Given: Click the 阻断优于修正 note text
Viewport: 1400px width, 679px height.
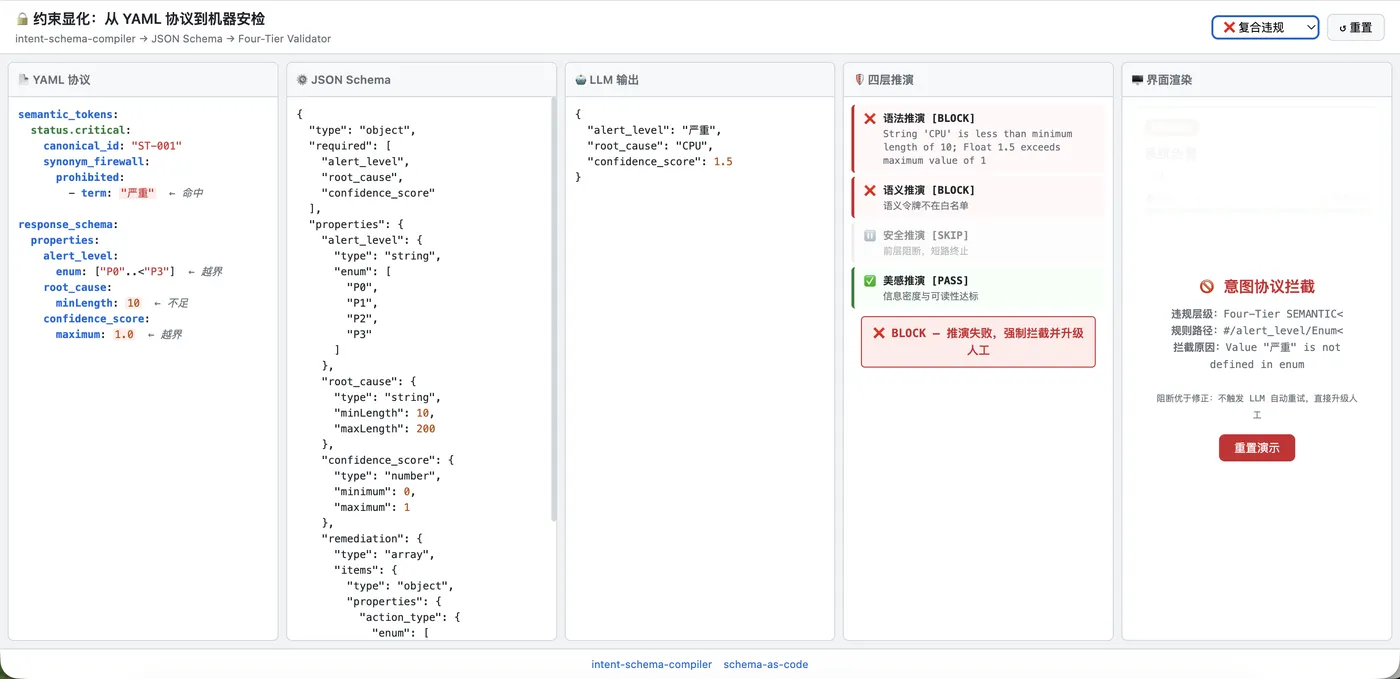Looking at the screenshot, I should (1257, 405).
